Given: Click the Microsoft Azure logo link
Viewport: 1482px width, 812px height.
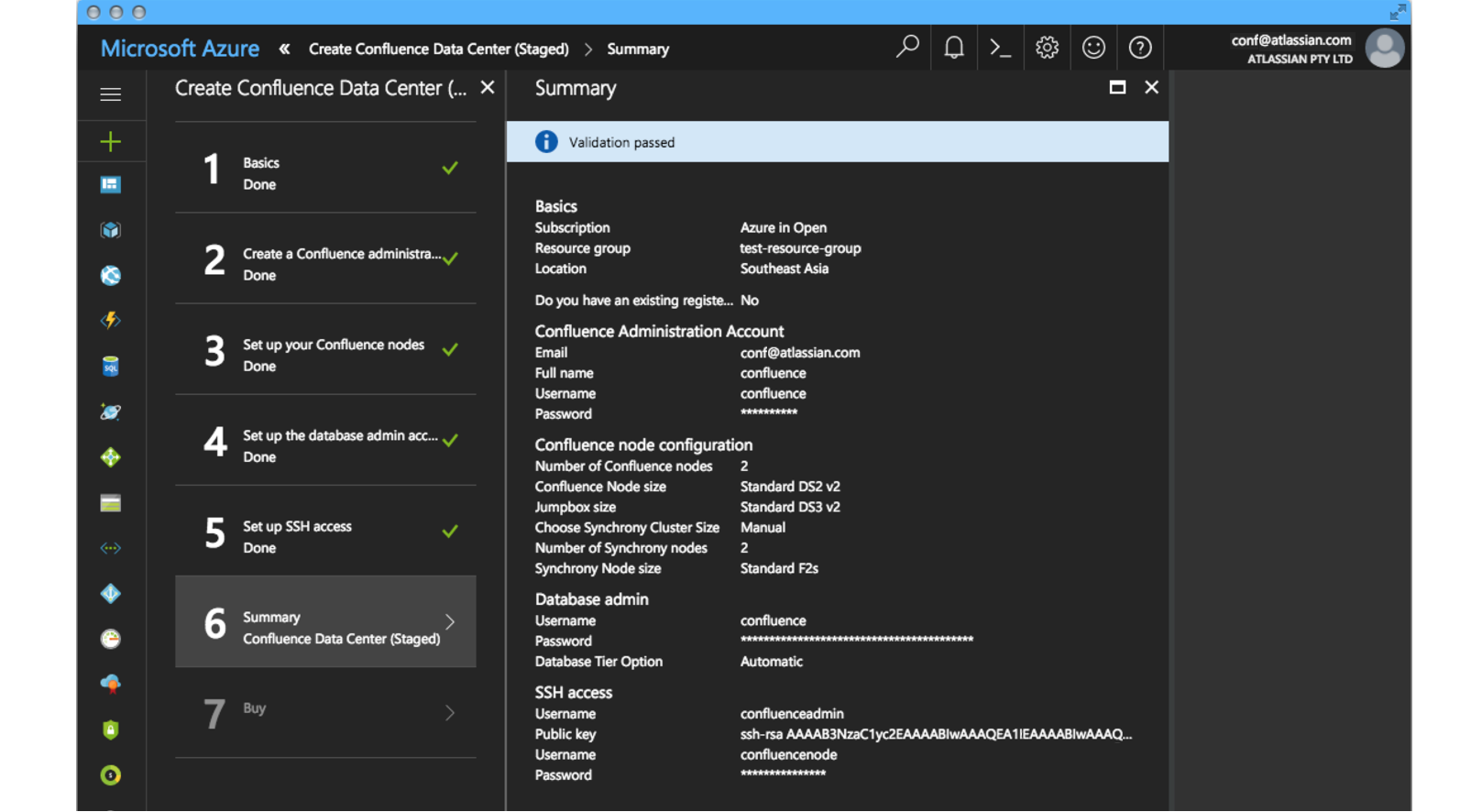Looking at the screenshot, I should (180, 49).
